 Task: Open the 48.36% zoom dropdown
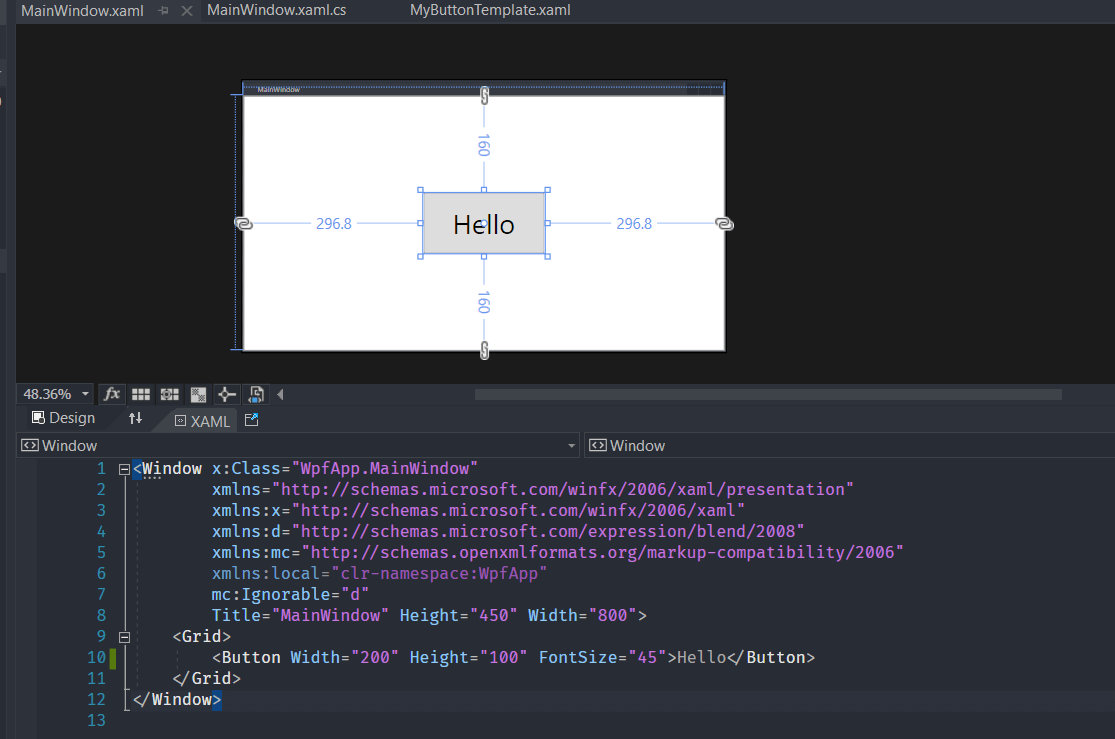click(x=85, y=394)
